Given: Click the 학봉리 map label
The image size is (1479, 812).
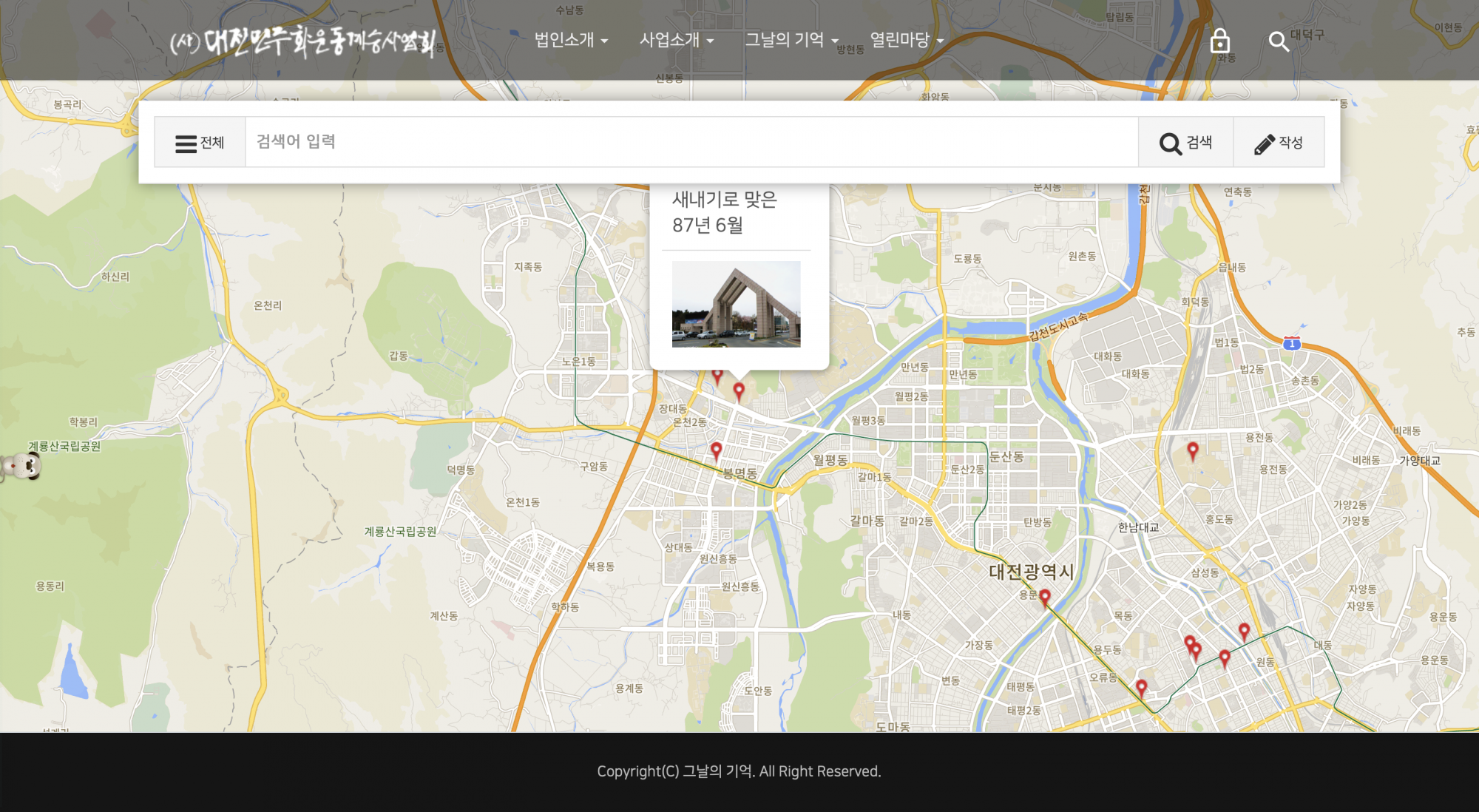Looking at the screenshot, I should coord(83,422).
